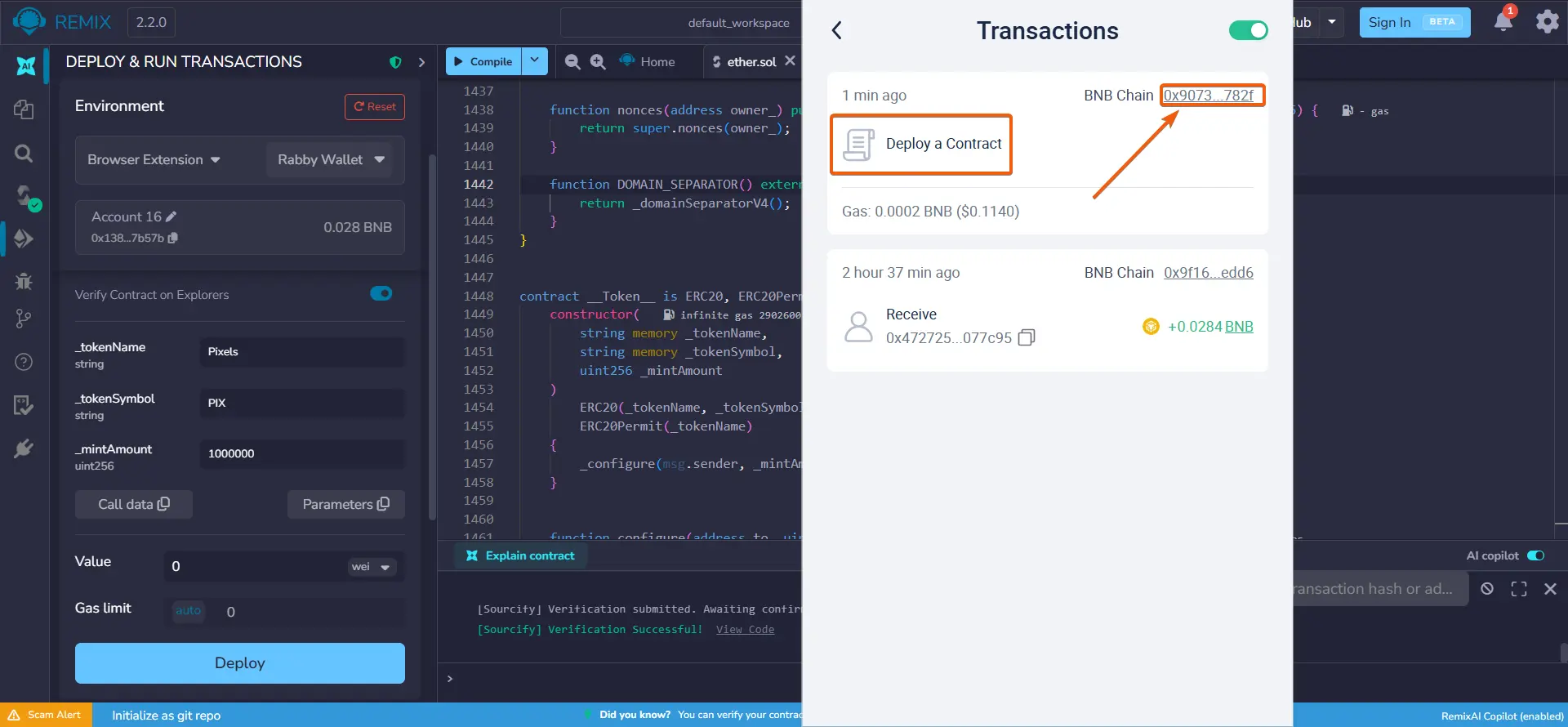Open transaction hash link 0x9f16...edd6

pyautogui.click(x=1209, y=272)
